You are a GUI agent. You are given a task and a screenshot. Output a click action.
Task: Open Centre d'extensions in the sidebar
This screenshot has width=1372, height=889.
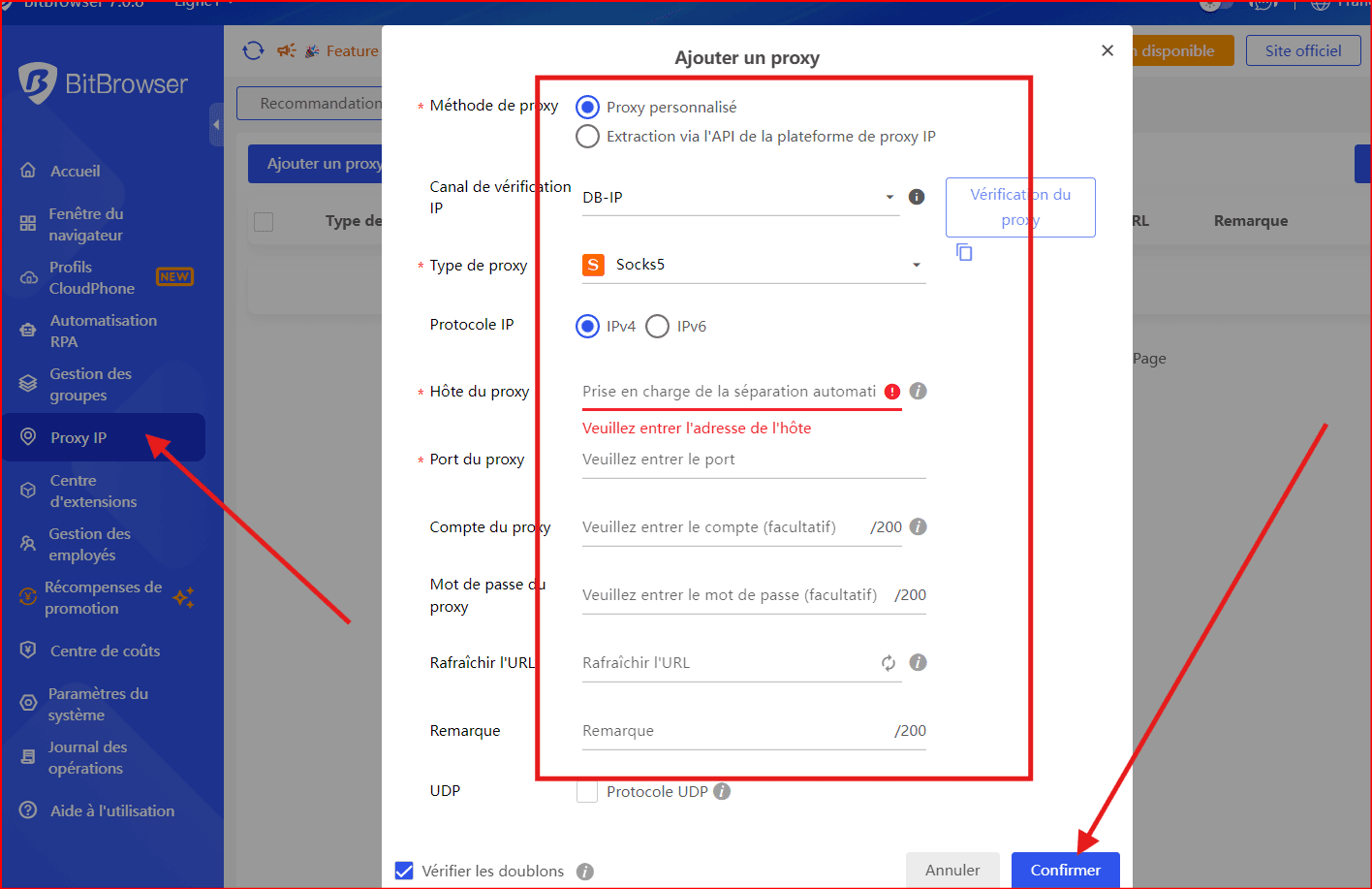tap(93, 492)
